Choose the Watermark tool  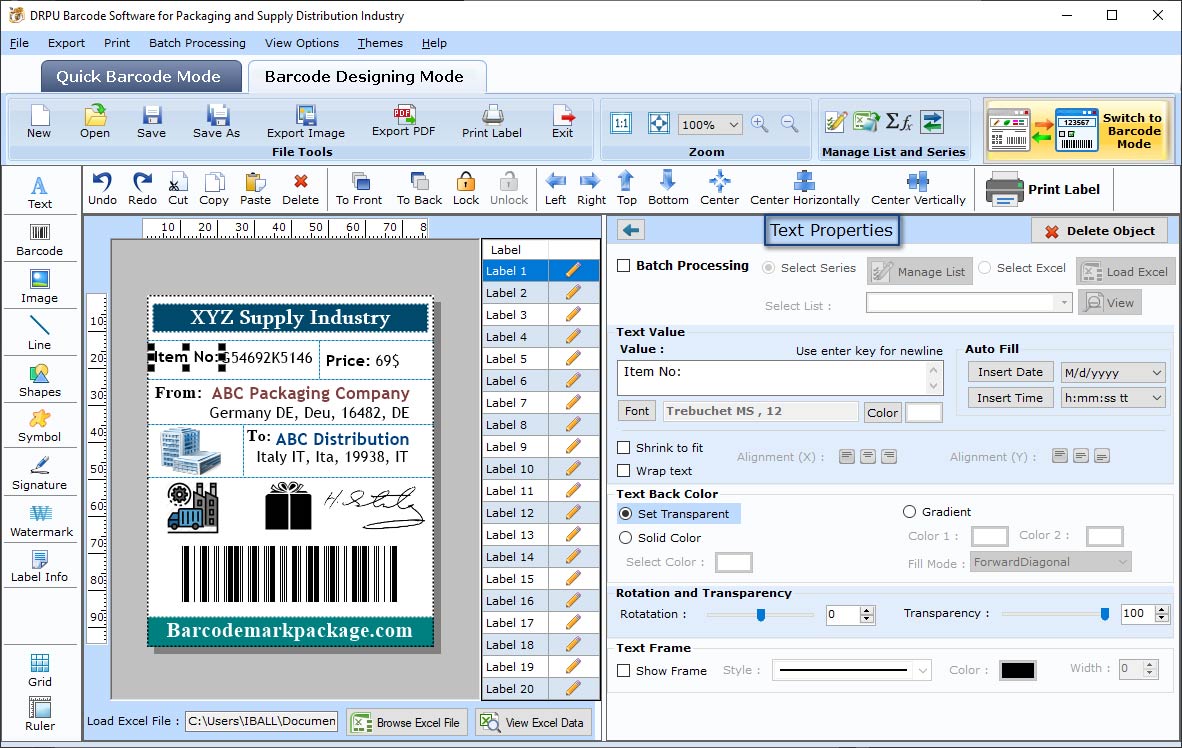point(41,520)
